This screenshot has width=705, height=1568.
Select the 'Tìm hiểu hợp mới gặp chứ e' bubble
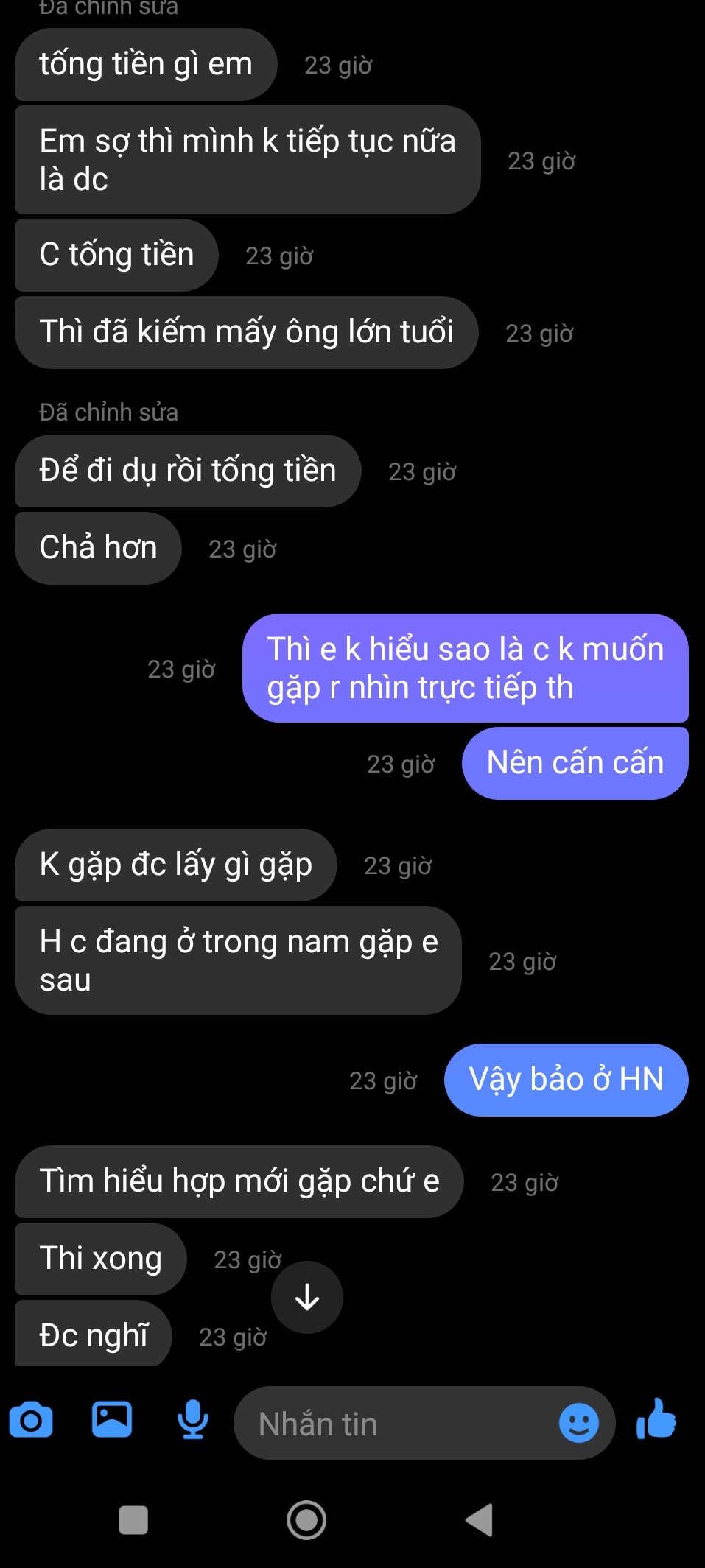point(239,1181)
